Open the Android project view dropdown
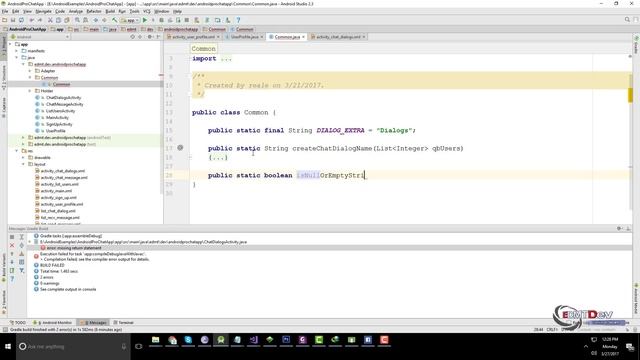The width and height of the screenshot is (640, 360). click(40, 37)
